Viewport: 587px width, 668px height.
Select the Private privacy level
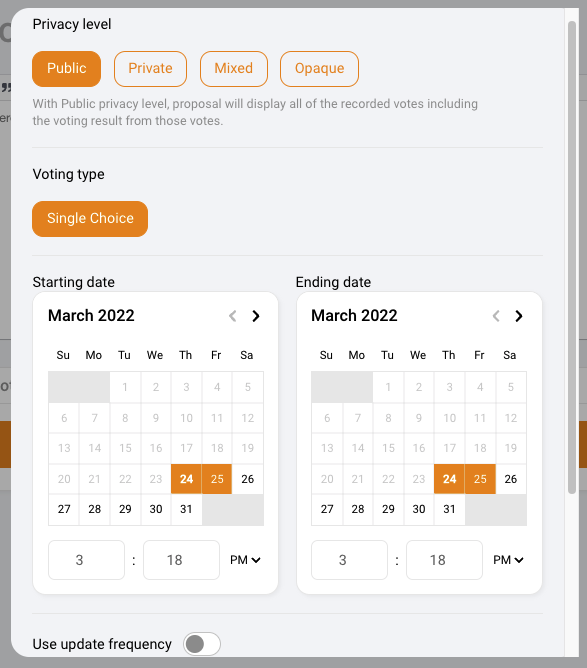150,69
